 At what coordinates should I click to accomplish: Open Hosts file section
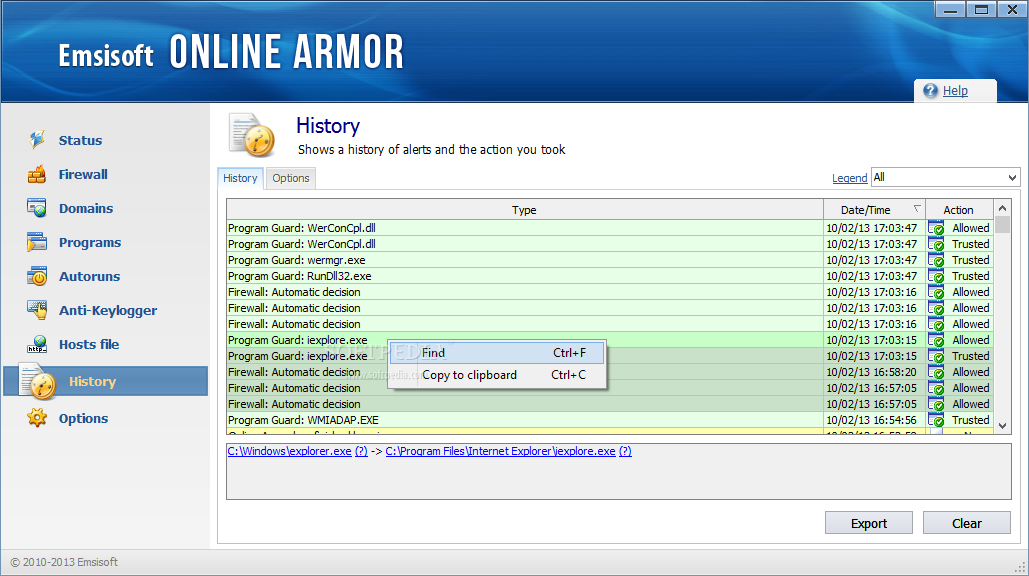click(x=89, y=344)
